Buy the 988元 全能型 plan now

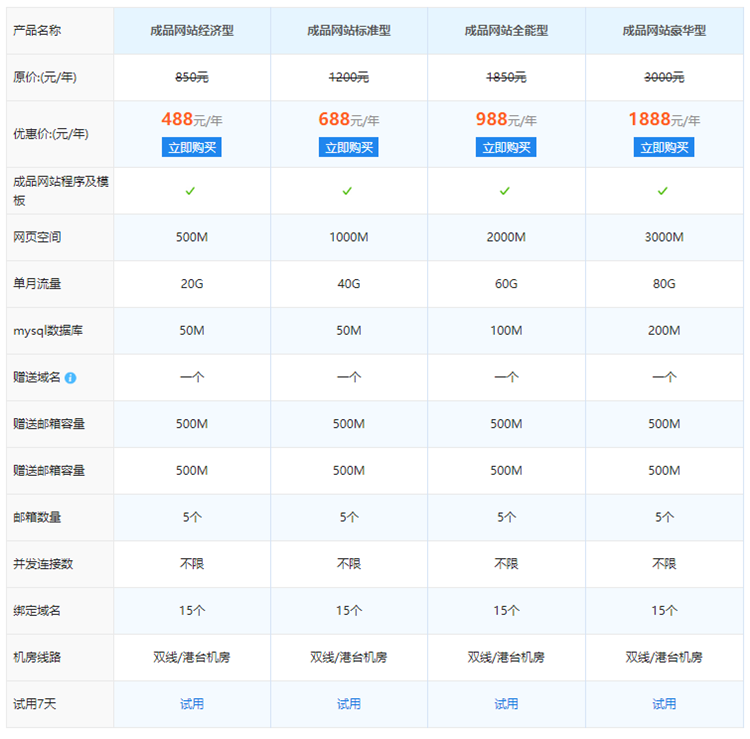pos(506,147)
